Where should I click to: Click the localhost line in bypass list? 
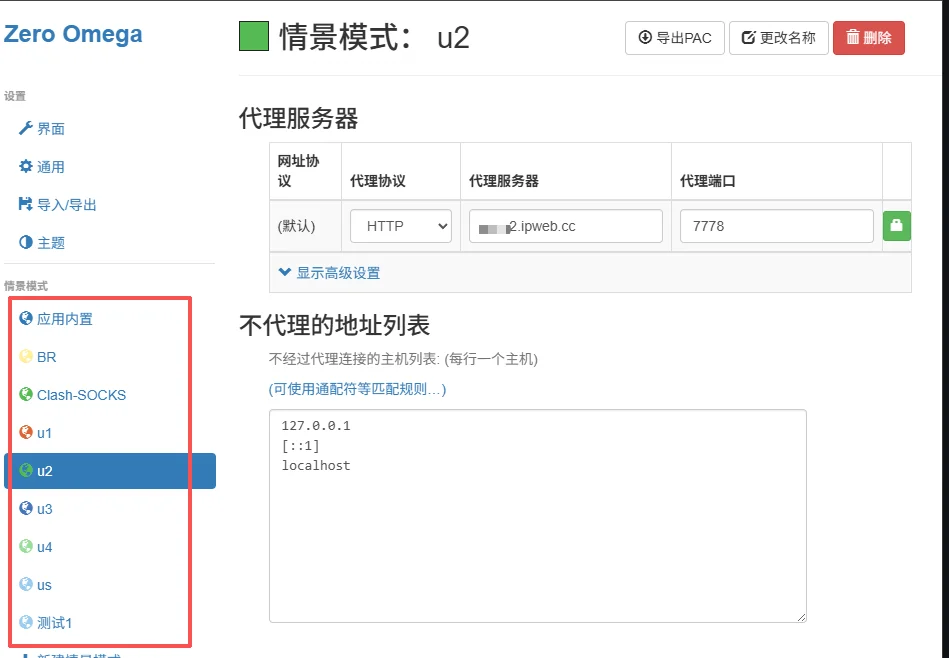click(x=316, y=466)
